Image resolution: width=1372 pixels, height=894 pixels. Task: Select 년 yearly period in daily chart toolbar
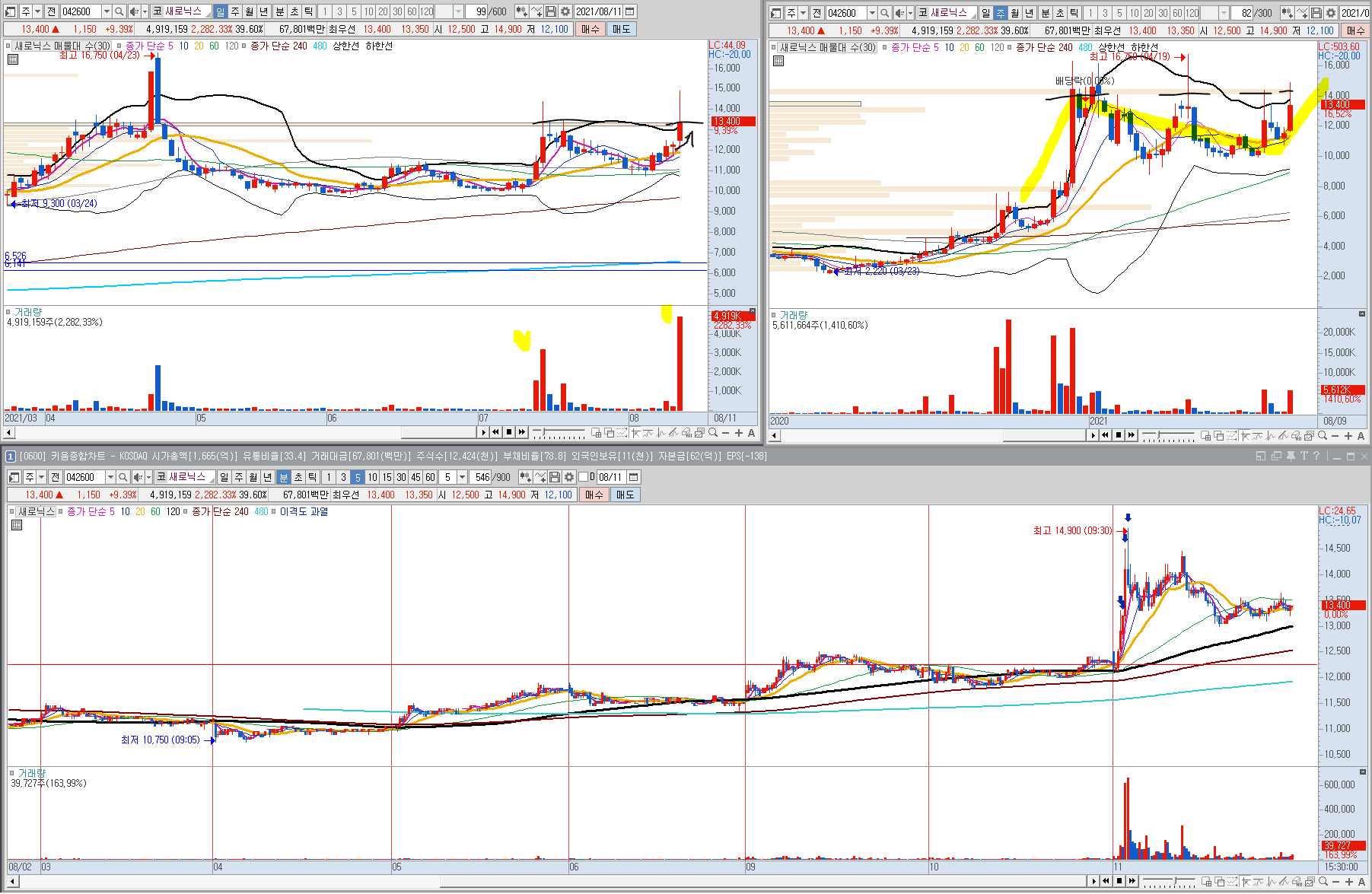(263, 11)
